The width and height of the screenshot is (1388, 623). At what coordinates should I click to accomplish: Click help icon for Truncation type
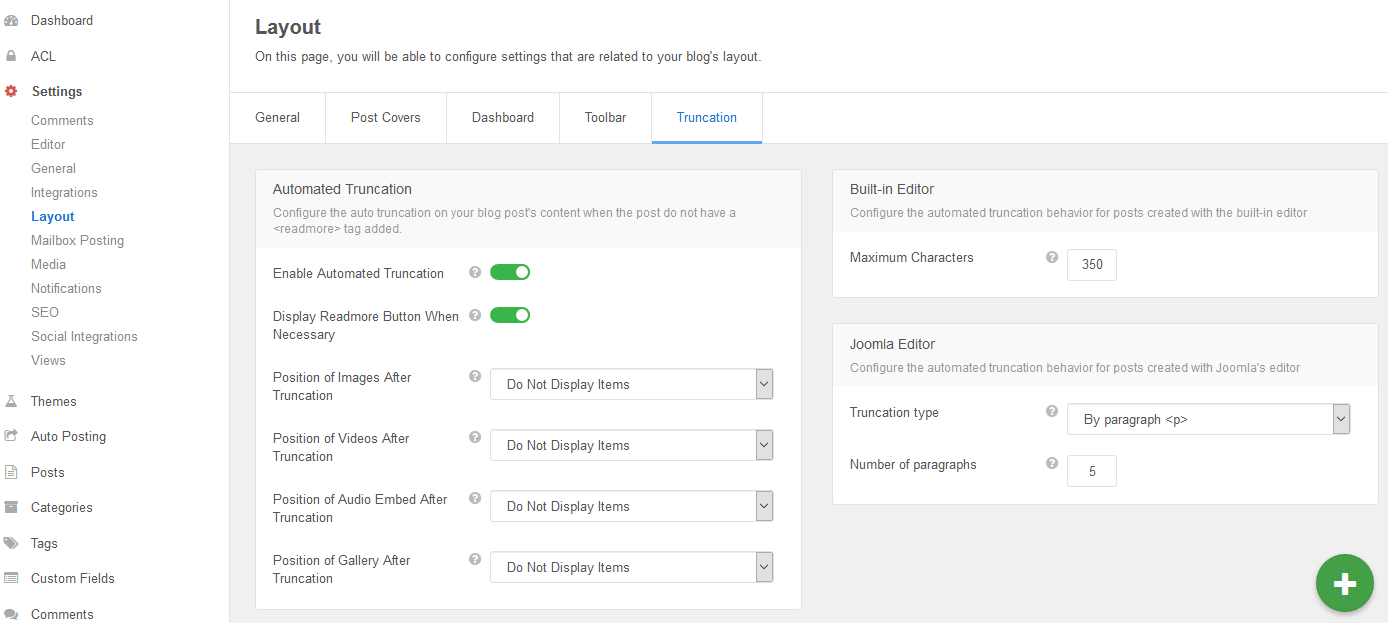pyautogui.click(x=1052, y=411)
